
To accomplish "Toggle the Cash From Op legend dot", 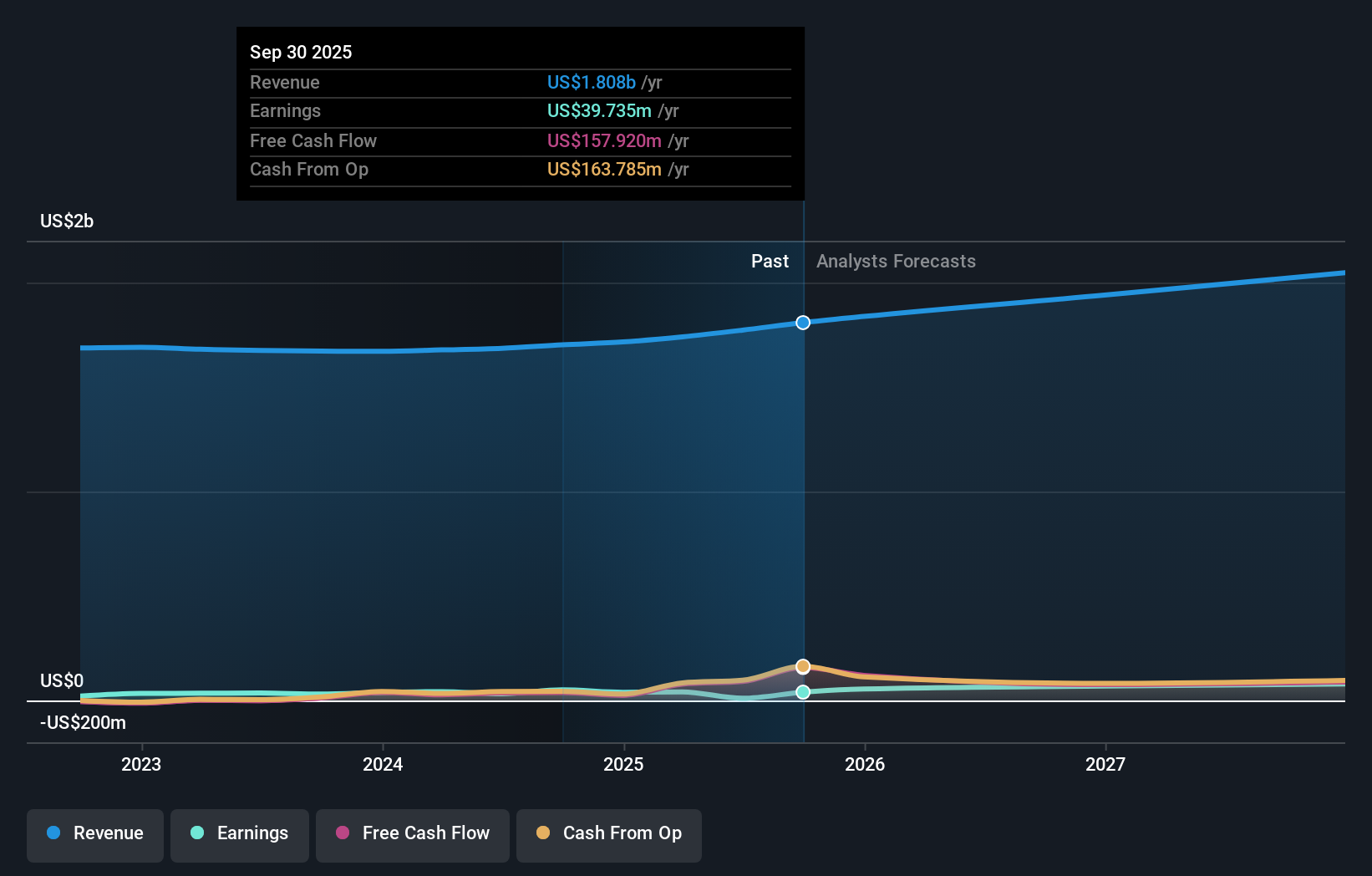I will 543,833.
